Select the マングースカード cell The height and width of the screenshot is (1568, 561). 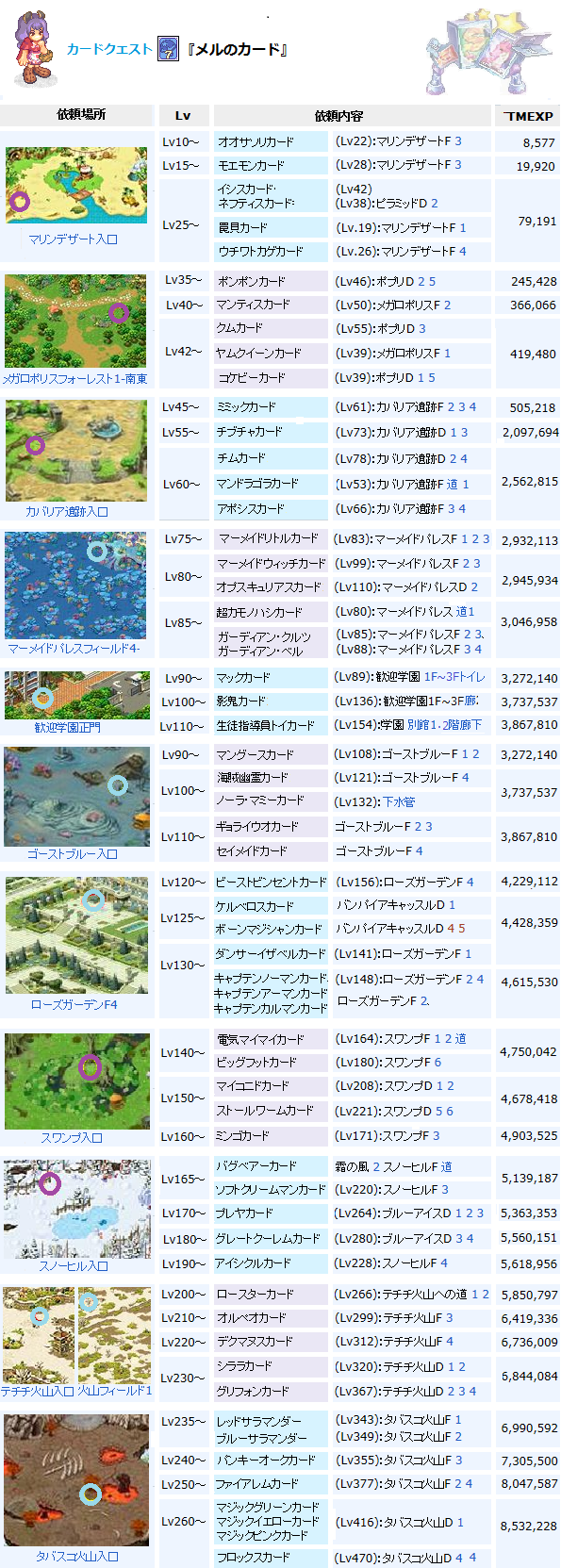click(271, 755)
